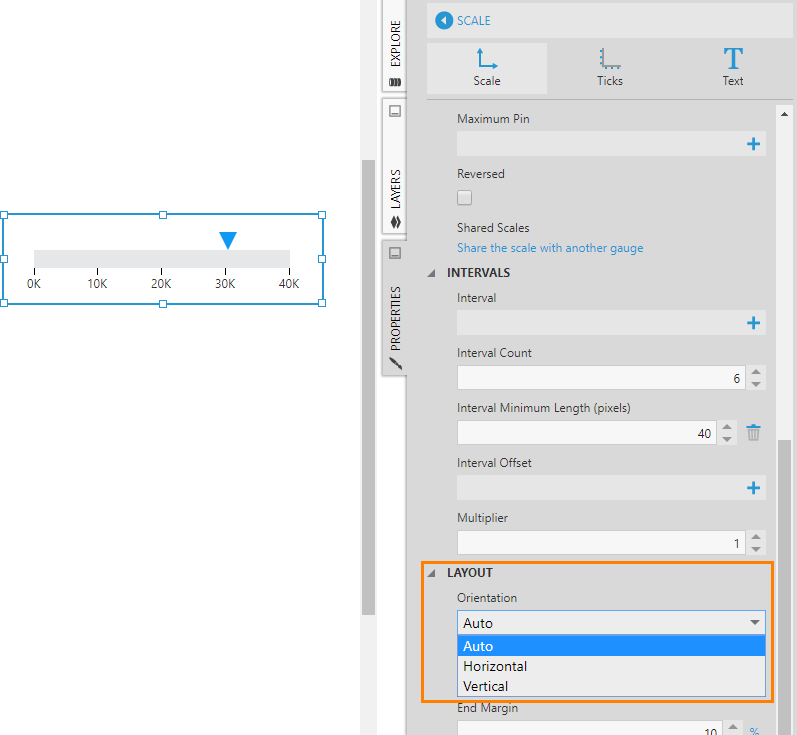Decrease Interval Minimum Length with down arrow
This screenshot has width=797, height=735.
727,438
